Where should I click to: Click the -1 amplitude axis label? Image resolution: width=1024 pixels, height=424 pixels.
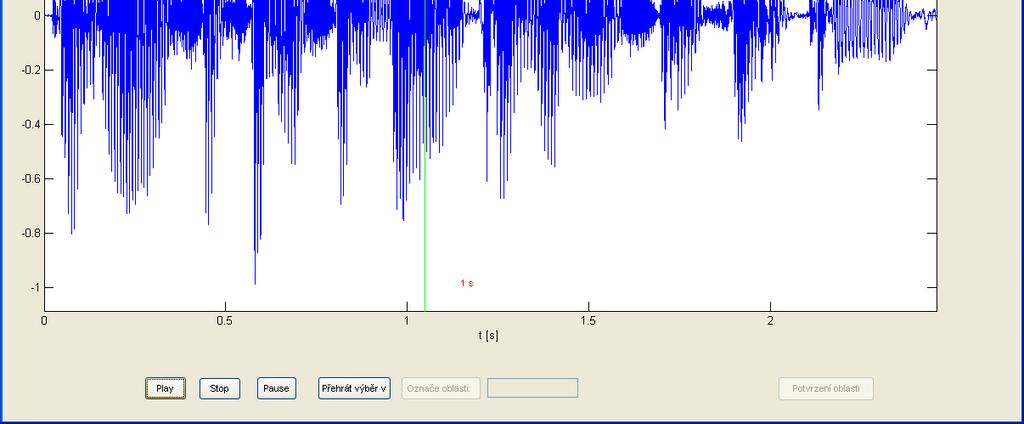click(x=33, y=287)
